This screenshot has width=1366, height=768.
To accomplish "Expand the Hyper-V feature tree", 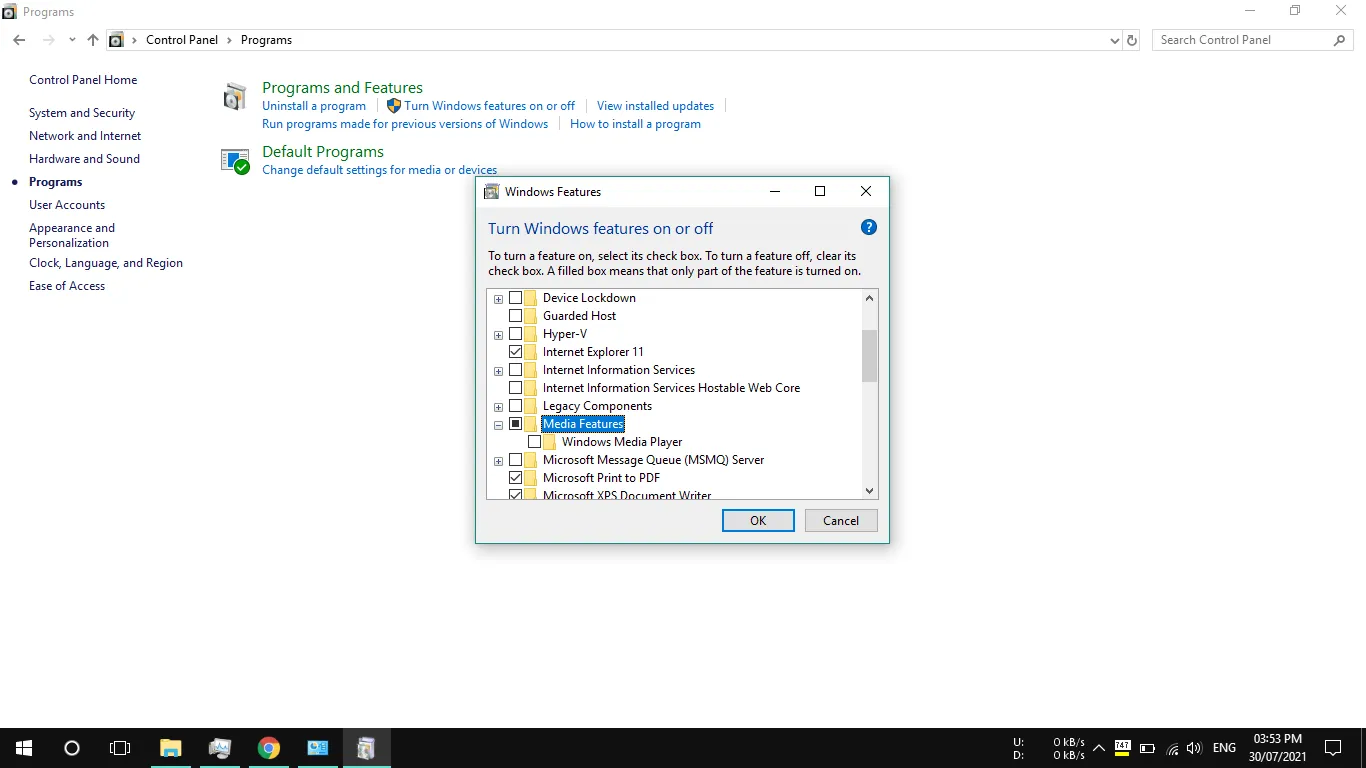I will pos(498,335).
